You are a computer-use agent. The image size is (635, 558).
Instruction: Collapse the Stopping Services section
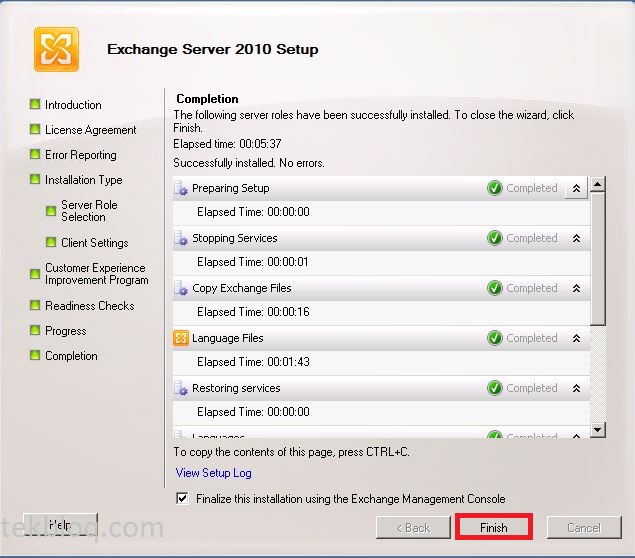[x=576, y=238]
